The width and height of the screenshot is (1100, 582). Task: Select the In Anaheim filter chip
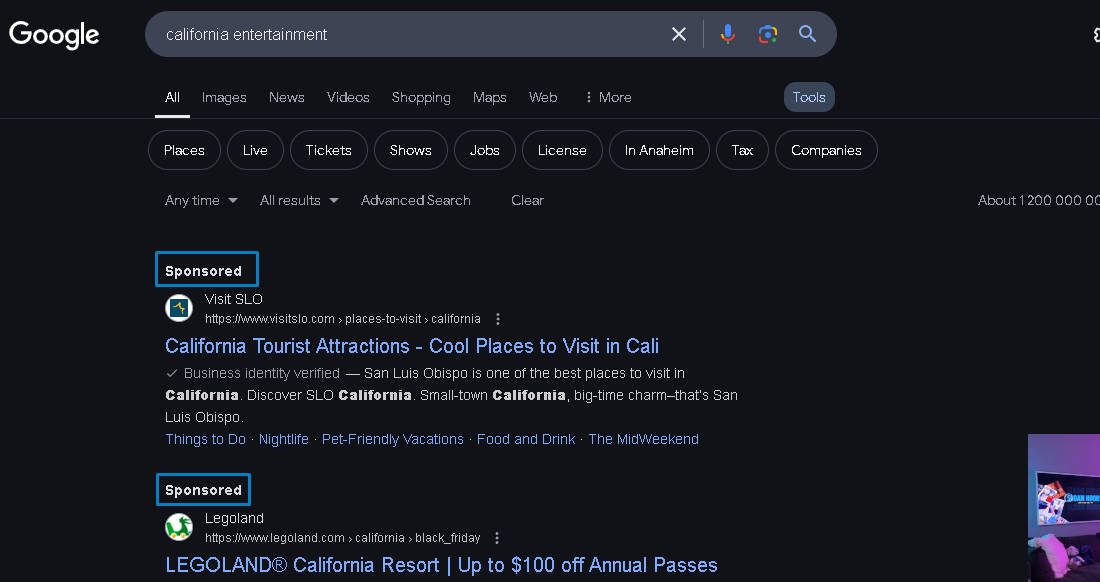659,150
